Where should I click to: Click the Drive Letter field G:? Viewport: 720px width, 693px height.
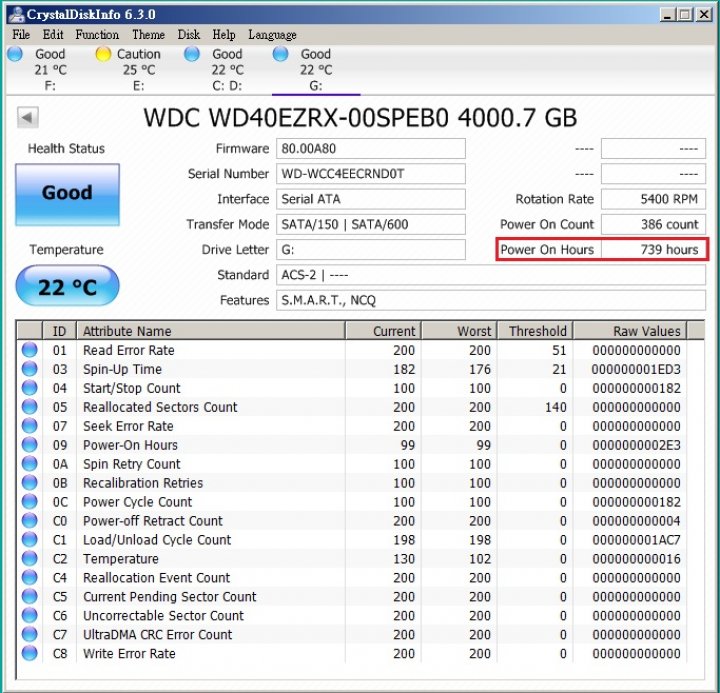(x=371, y=249)
